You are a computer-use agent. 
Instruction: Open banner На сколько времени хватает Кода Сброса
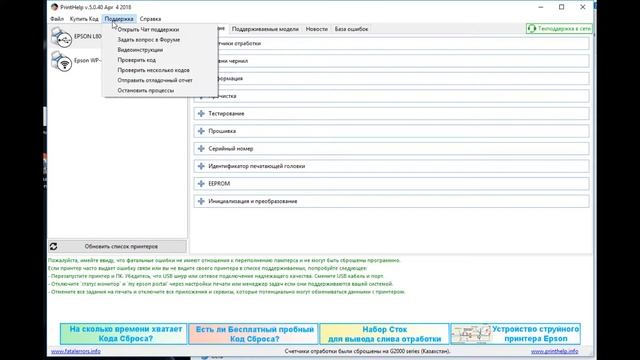pos(124,334)
